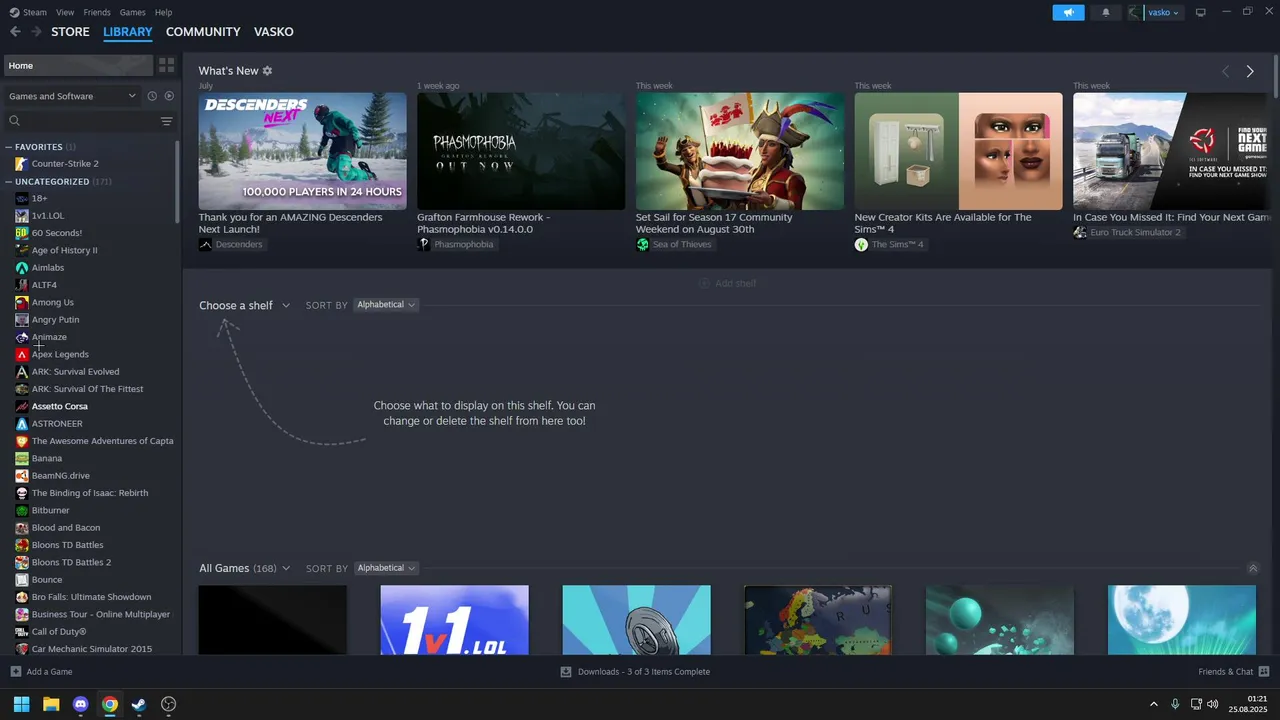The image size is (1280, 720).
Task: Open the notifications bell
Action: point(1105,13)
